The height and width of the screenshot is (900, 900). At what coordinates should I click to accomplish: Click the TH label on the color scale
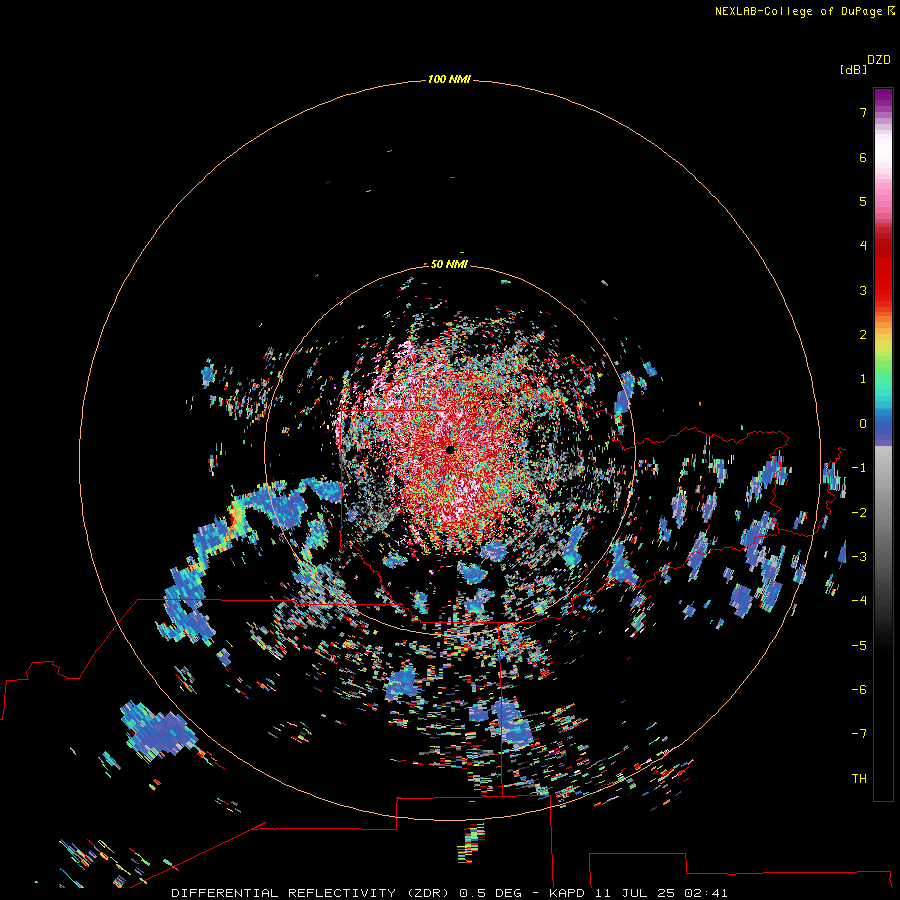tap(859, 779)
